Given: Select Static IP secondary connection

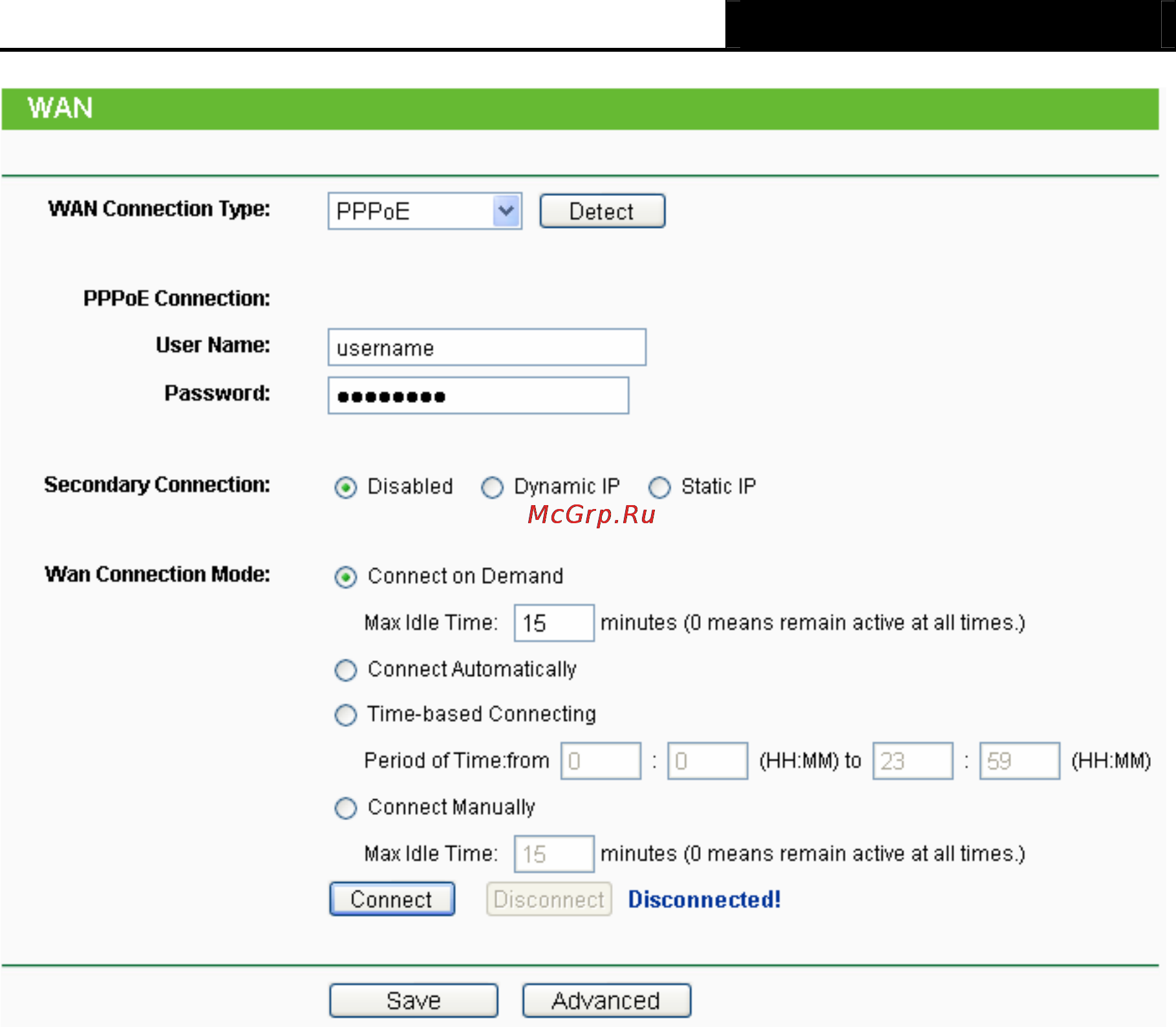Looking at the screenshot, I should point(659,487).
